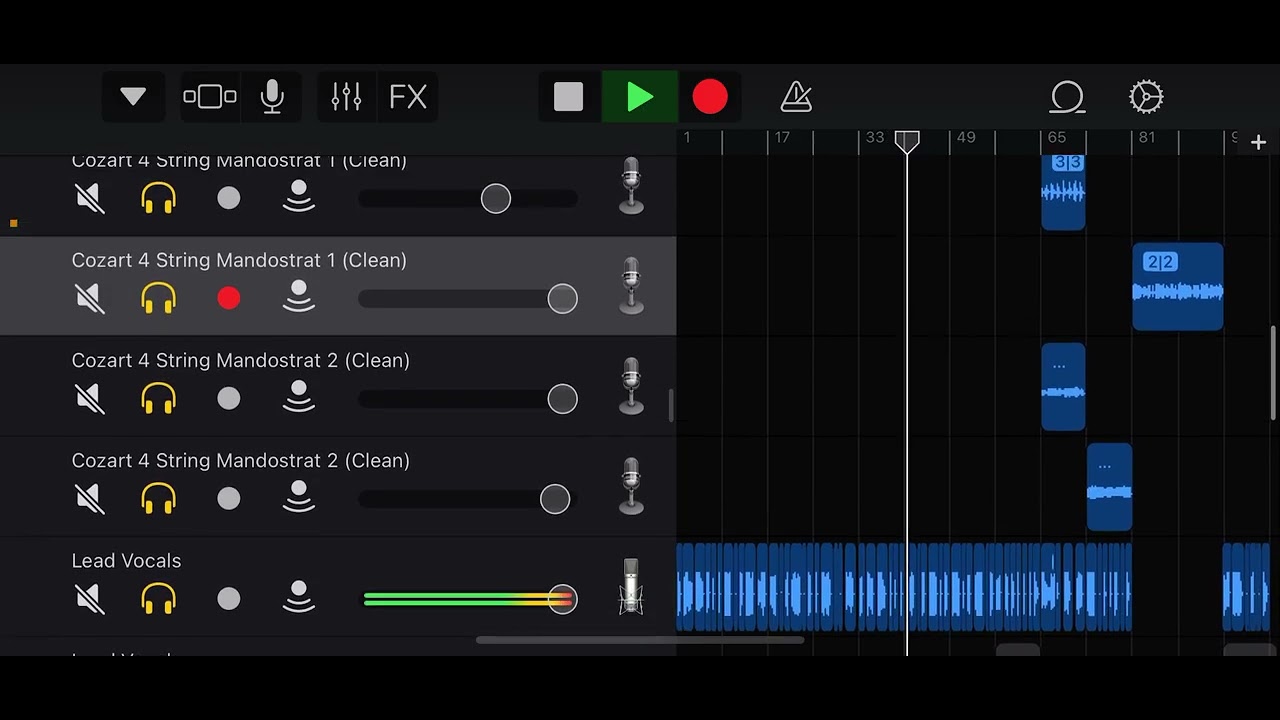The width and height of the screenshot is (1280, 720).
Task: Record-enable the Mandostrat 1 track with 3|3 region
Action: (x=229, y=198)
